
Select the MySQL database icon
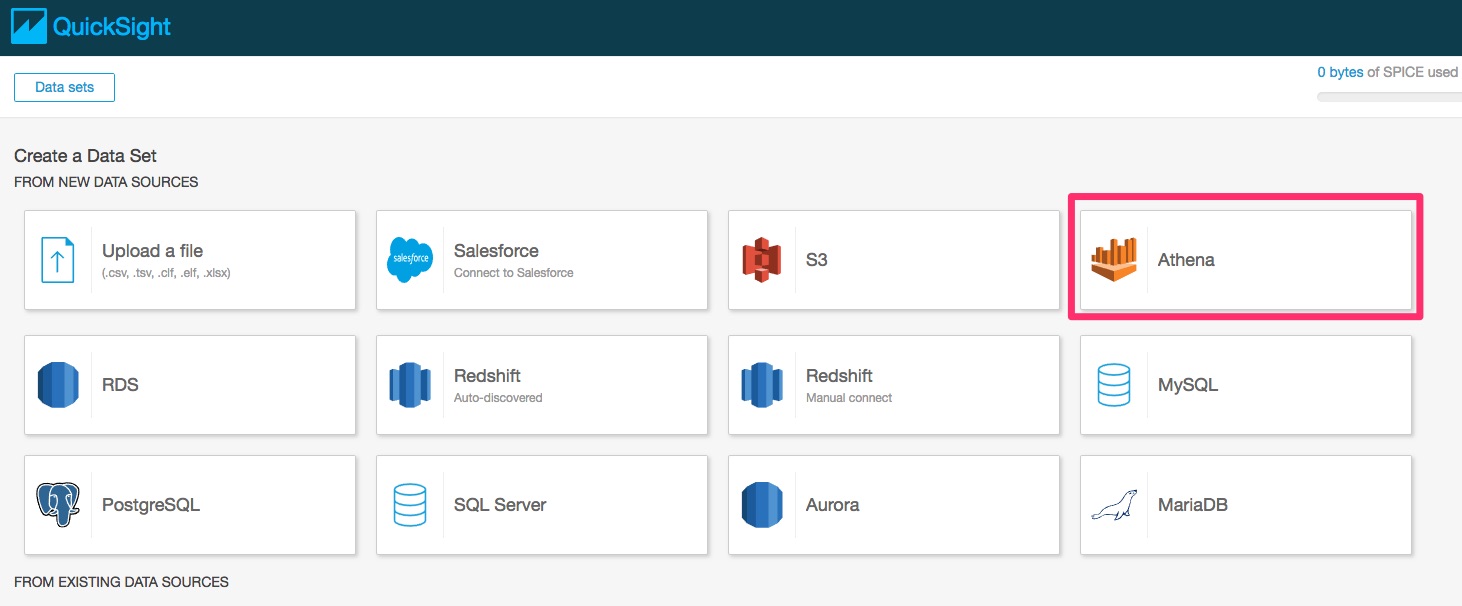click(x=1113, y=385)
